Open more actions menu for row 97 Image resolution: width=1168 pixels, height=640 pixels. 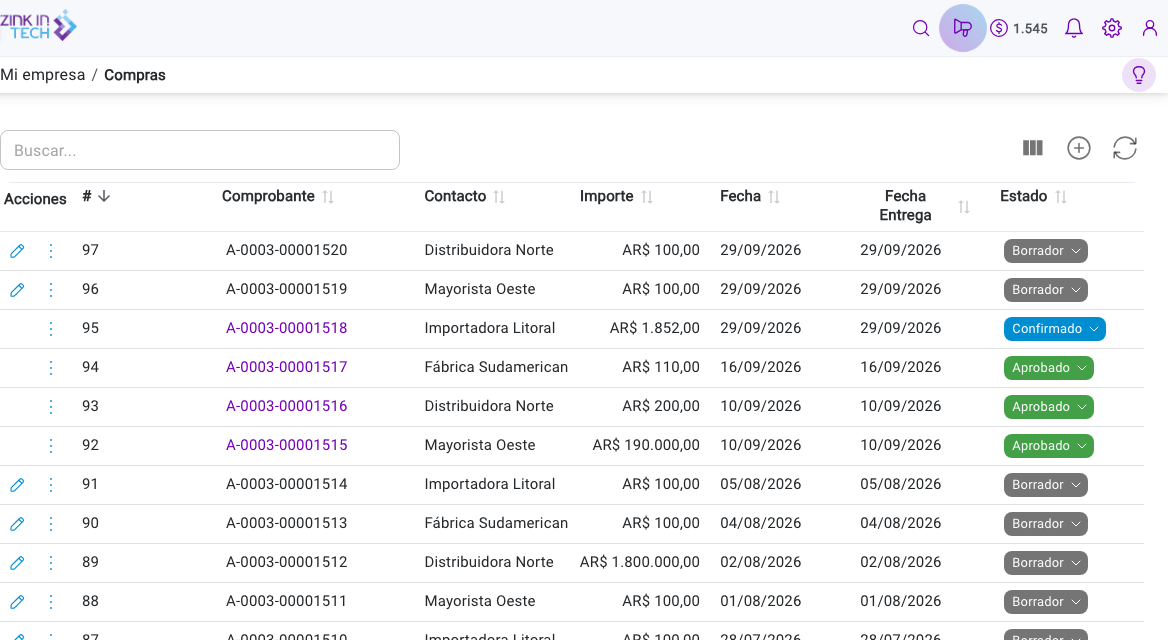(51, 251)
